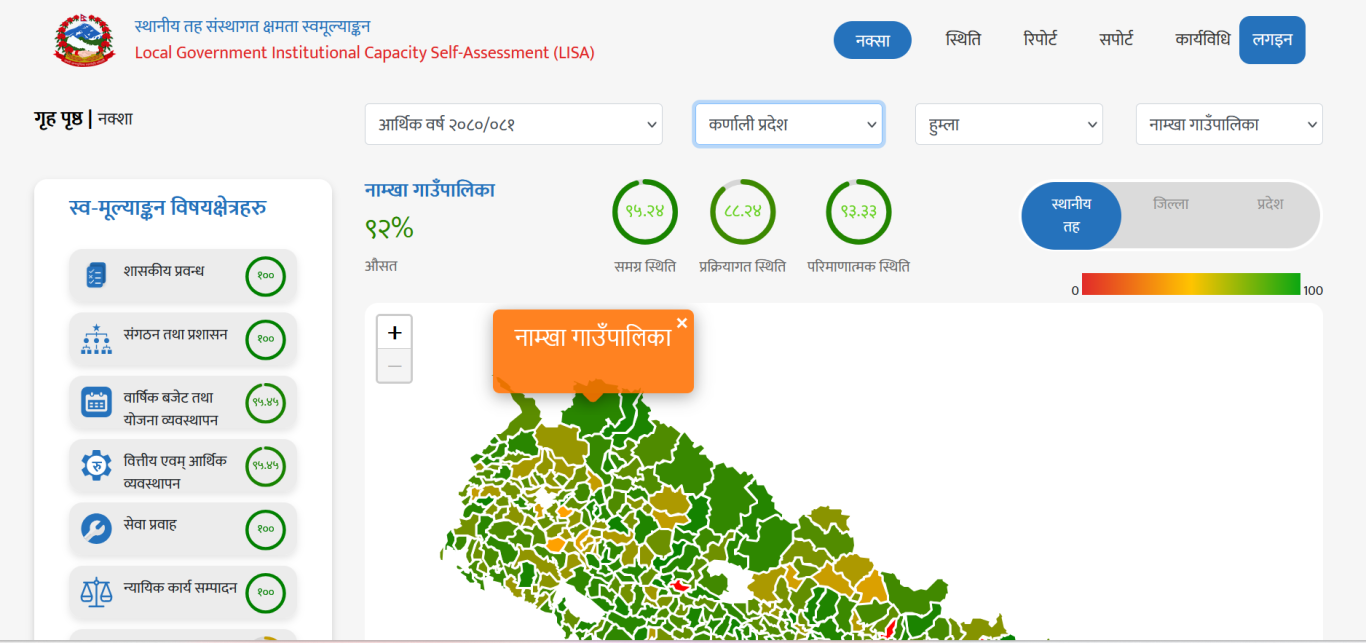Zoom in the map with plus button
The width and height of the screenshot is (1366, 643).
pyautogui.click(x=394, y=333)
